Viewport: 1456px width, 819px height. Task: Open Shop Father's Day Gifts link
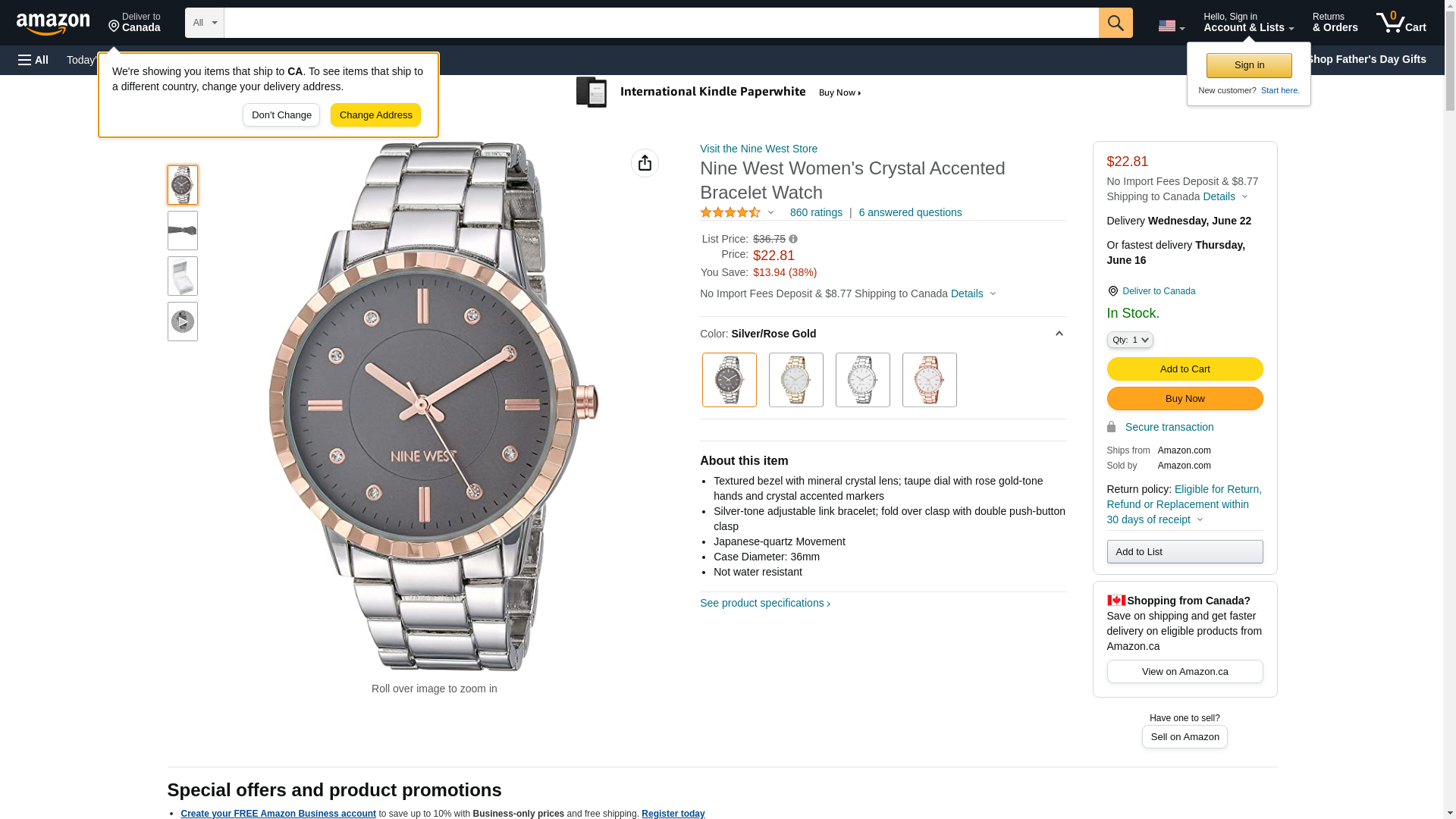tap(1366, 59)
